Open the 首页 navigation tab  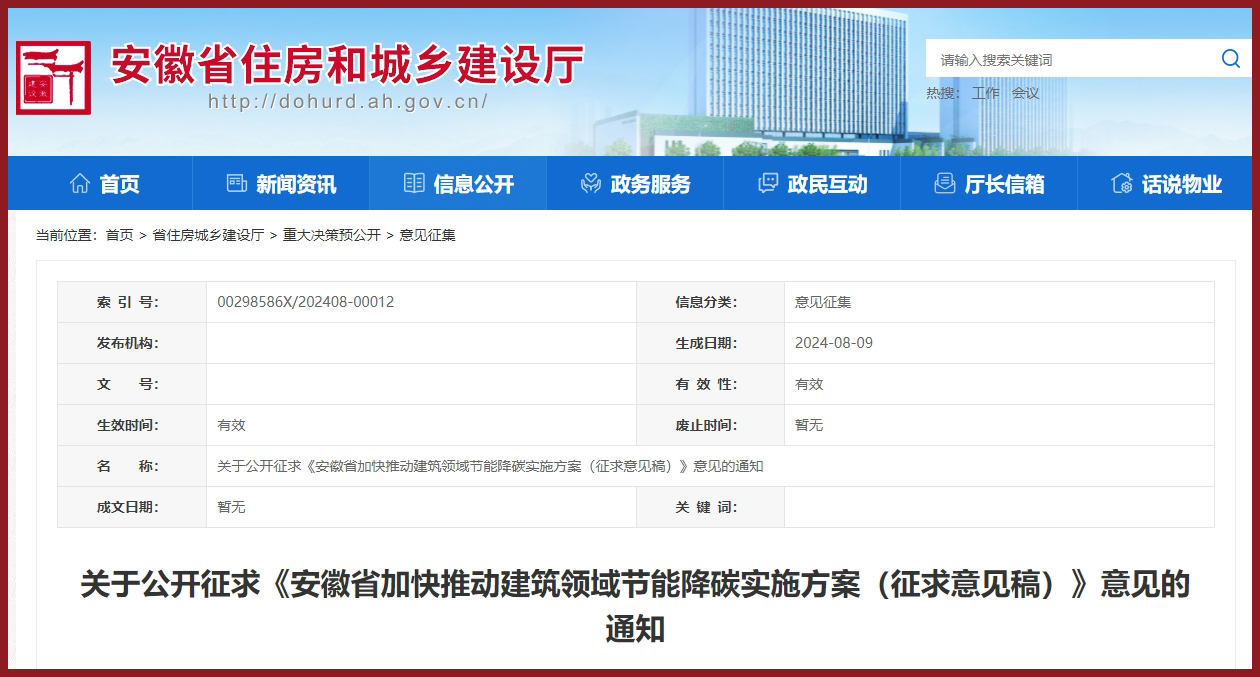click(104, 184)
